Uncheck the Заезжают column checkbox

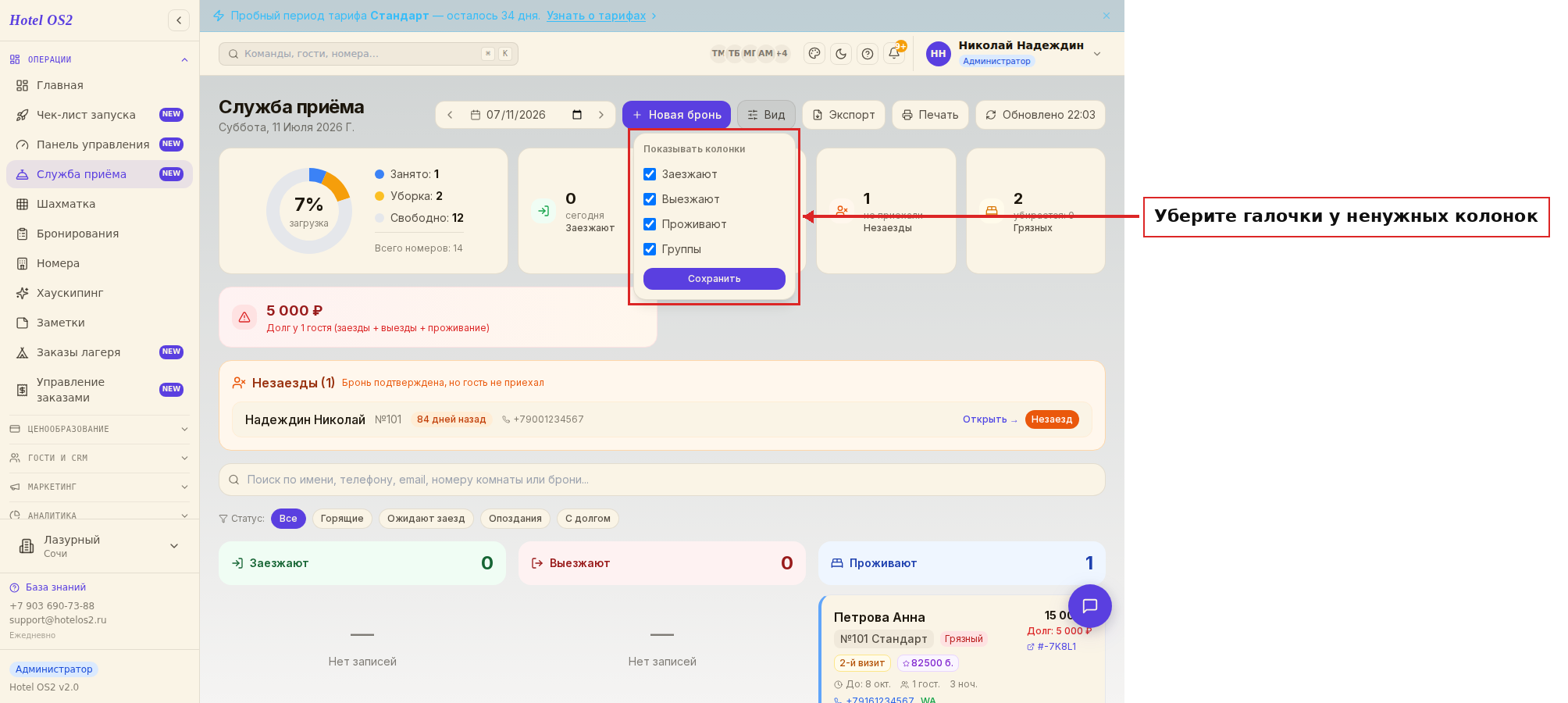(x=650, y=174)
